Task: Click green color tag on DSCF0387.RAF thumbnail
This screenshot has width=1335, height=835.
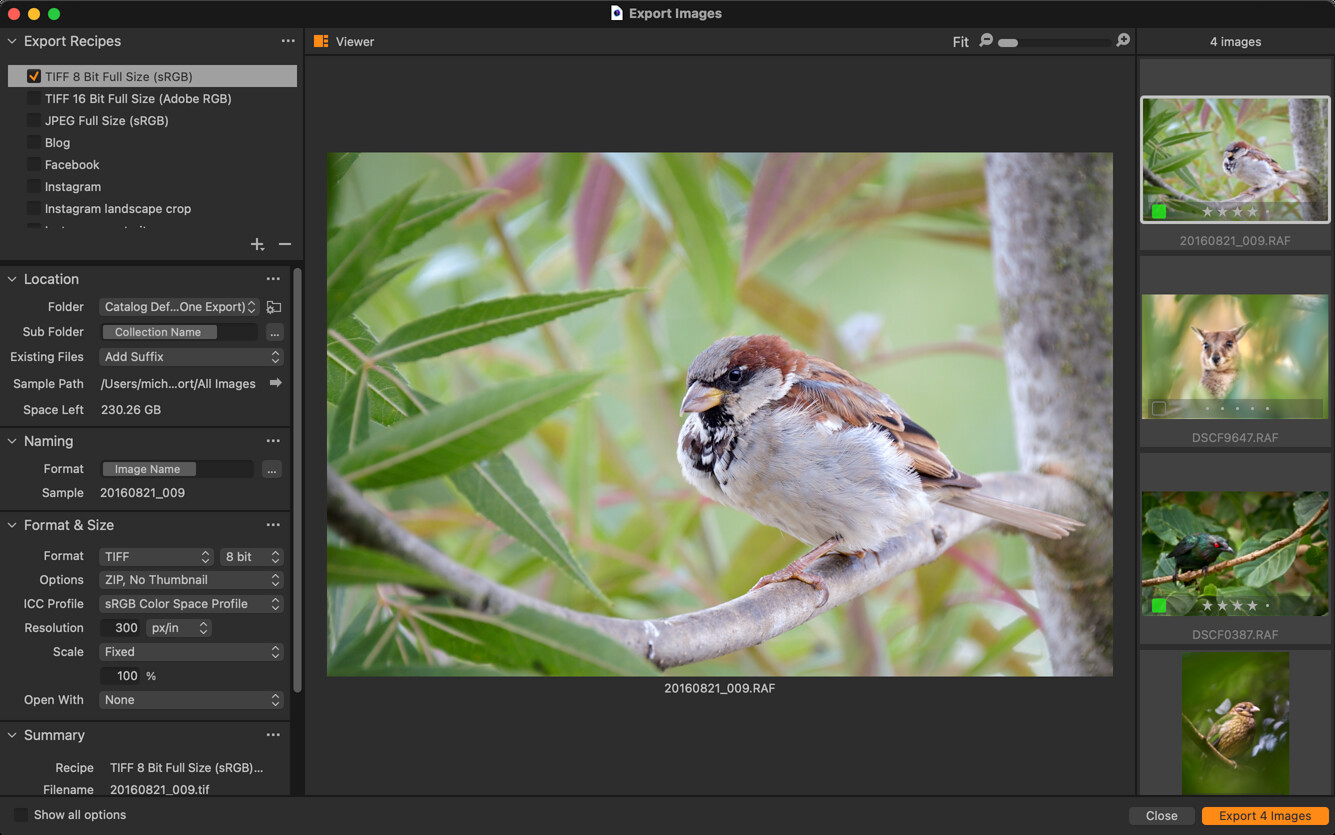Action: click(1159, 606)
